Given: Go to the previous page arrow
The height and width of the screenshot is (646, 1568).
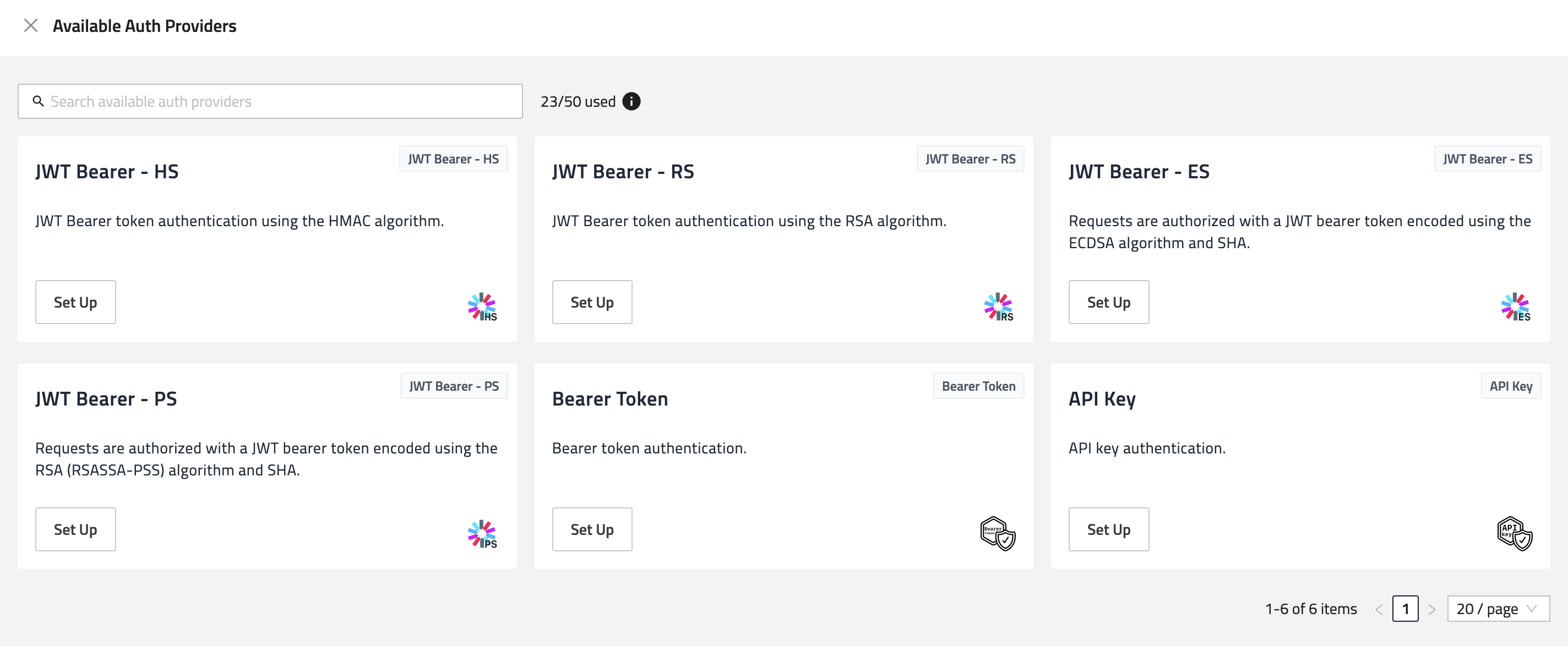Looking at the screenshot, I should click(1379, 609).
